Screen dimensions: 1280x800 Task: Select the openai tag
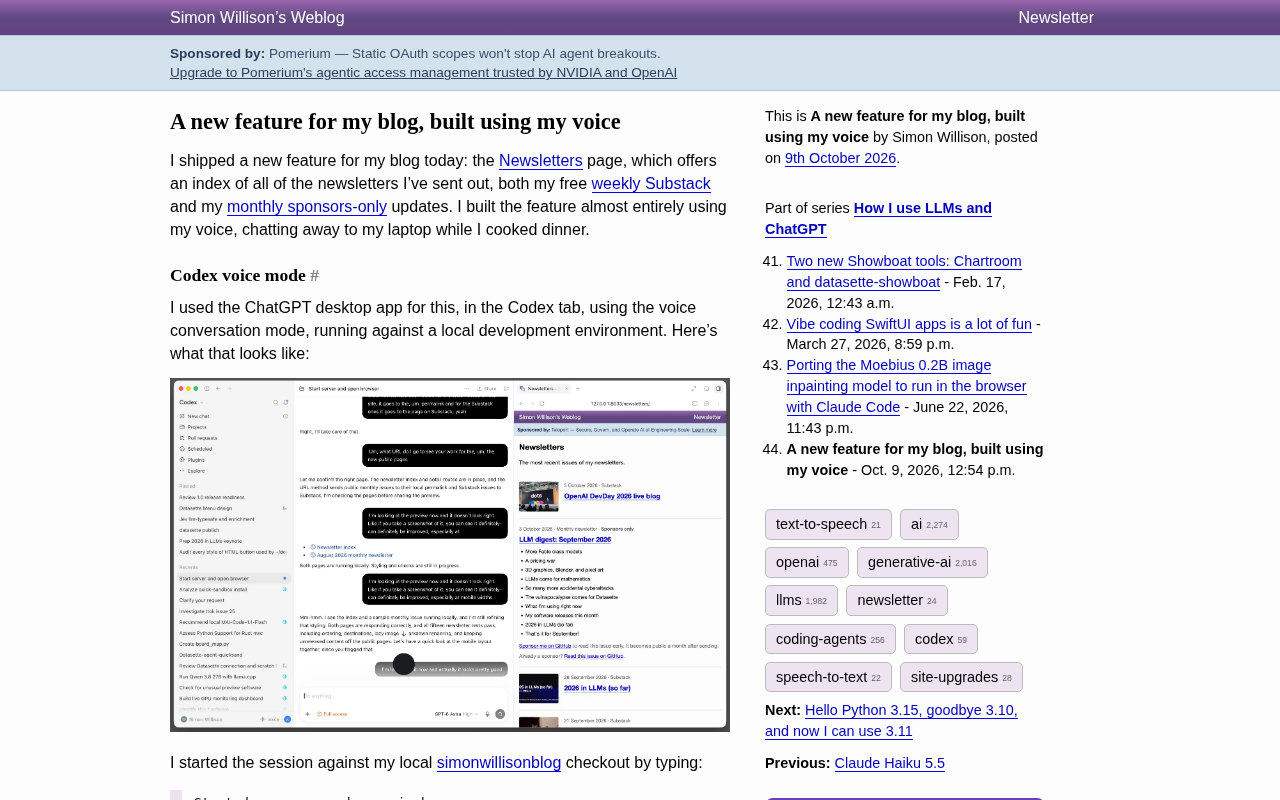pos(806,562)
